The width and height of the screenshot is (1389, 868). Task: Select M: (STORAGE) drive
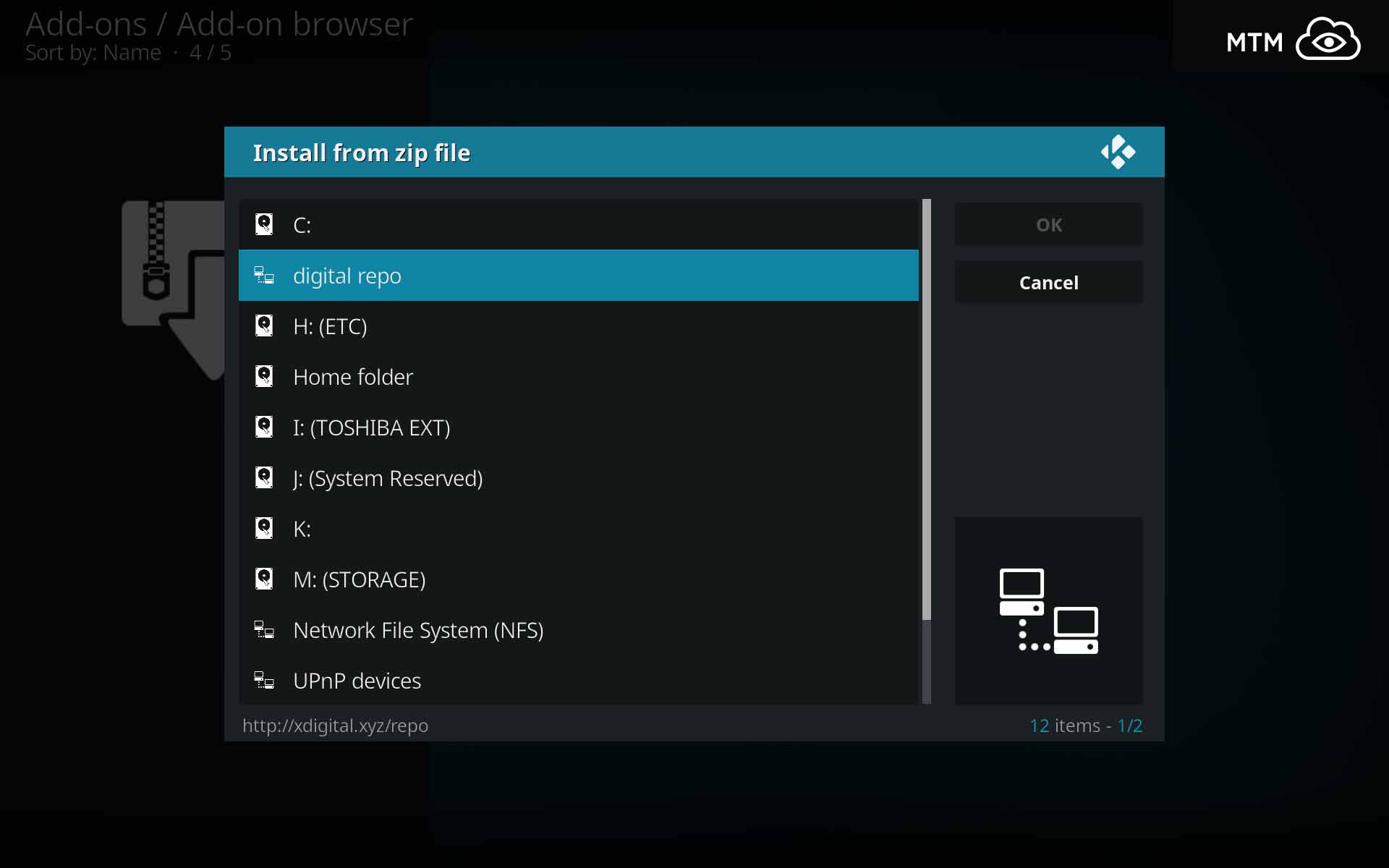[x=579, y=579]
